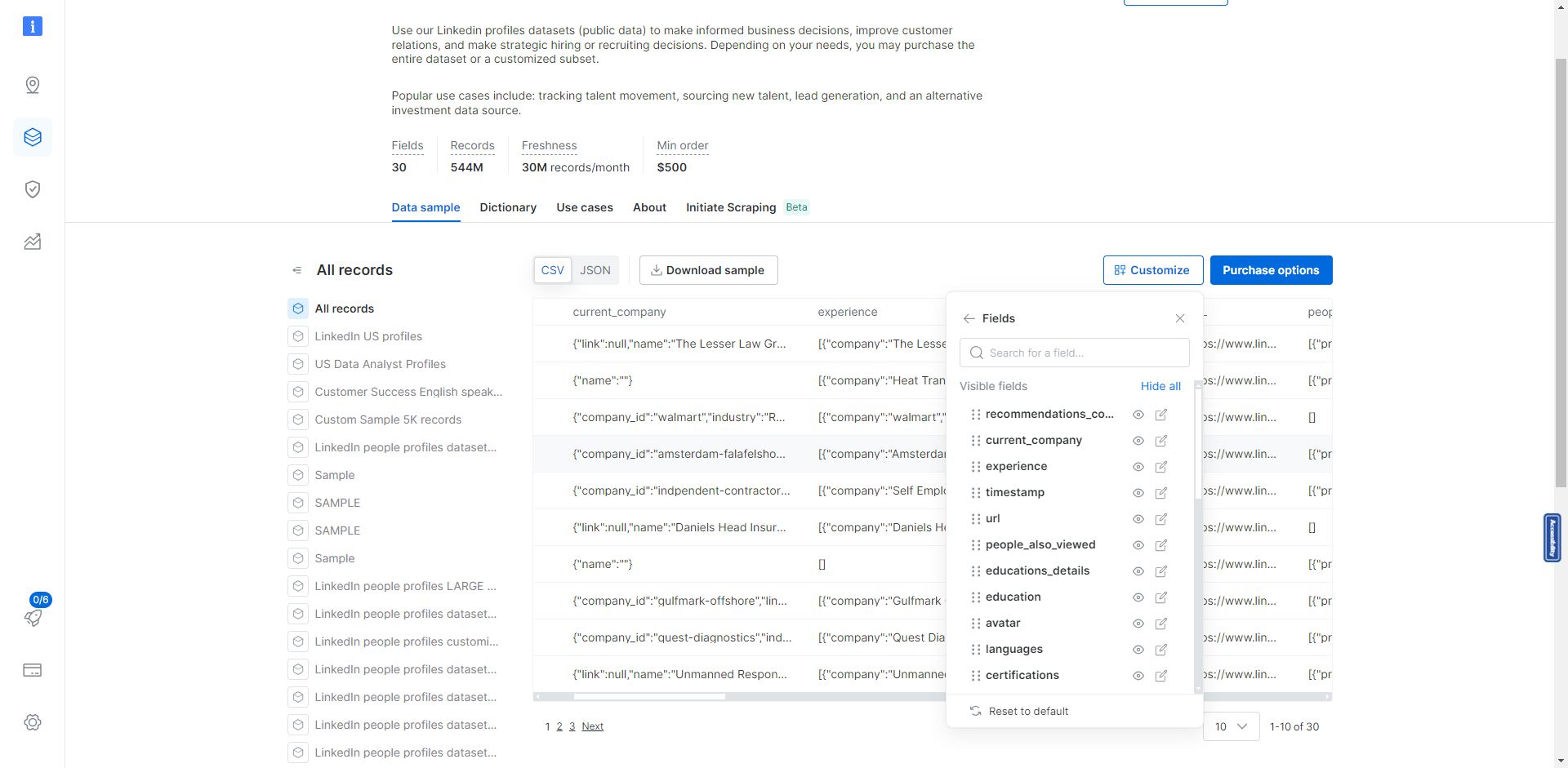Open the shield check sidebar icon

pyautogui.click(x=33, y=189)
